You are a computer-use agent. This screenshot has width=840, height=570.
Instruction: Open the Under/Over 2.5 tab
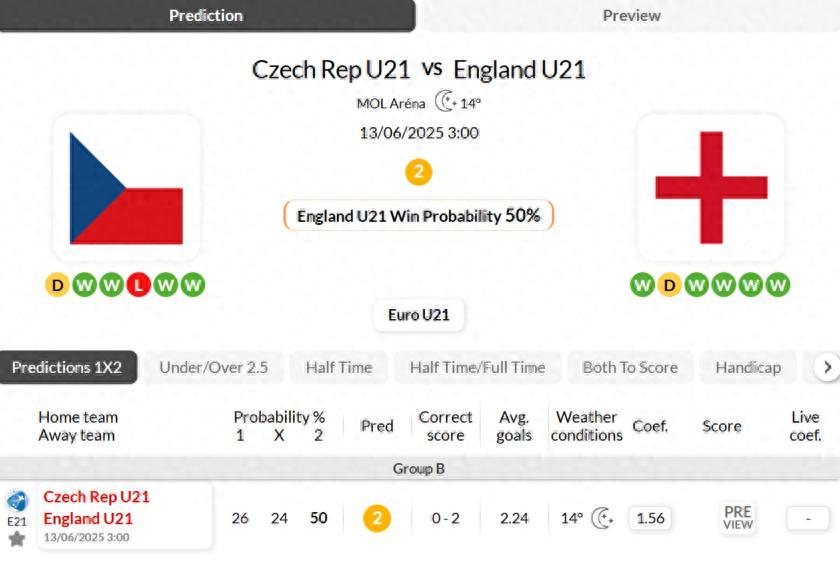pyautogui.click(x=213, y=367)
